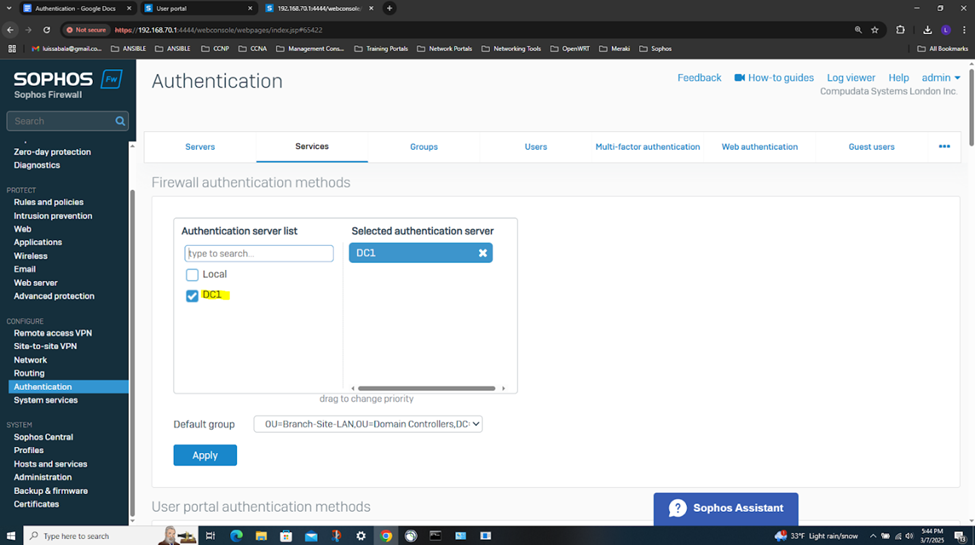Open the notification center icon
The width and height of the screenshot is (975, 545).
coord(961,536)
